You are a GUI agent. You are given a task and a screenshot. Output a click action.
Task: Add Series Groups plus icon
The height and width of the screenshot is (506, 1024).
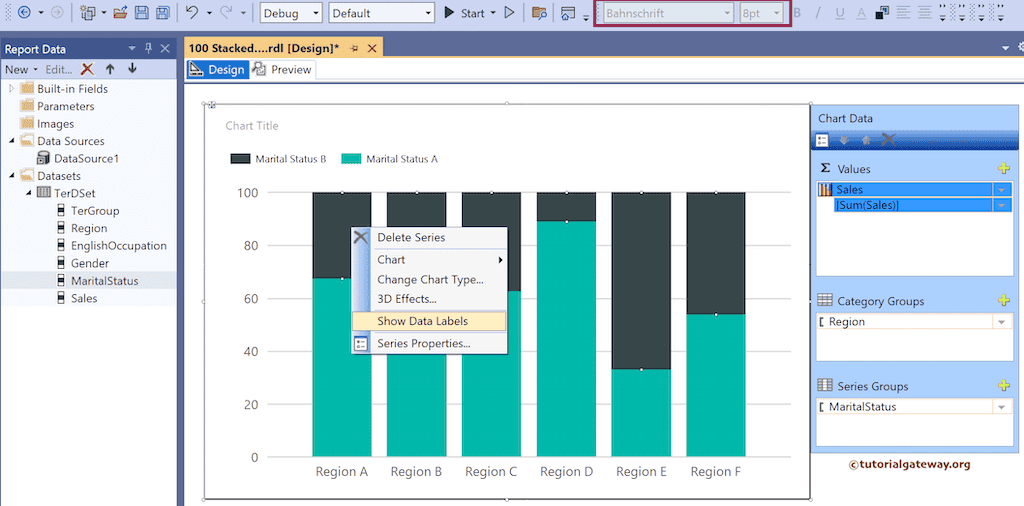tap(1004, 386)
